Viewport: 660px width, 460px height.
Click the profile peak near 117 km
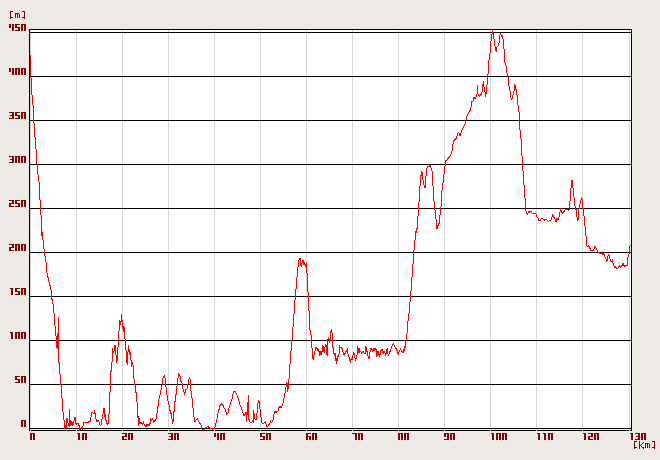coord(571,181)
